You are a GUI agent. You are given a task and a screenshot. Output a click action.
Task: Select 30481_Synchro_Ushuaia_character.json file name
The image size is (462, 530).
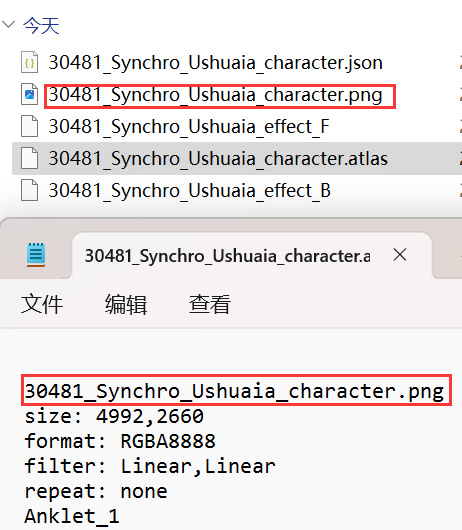tap(216, 63)
